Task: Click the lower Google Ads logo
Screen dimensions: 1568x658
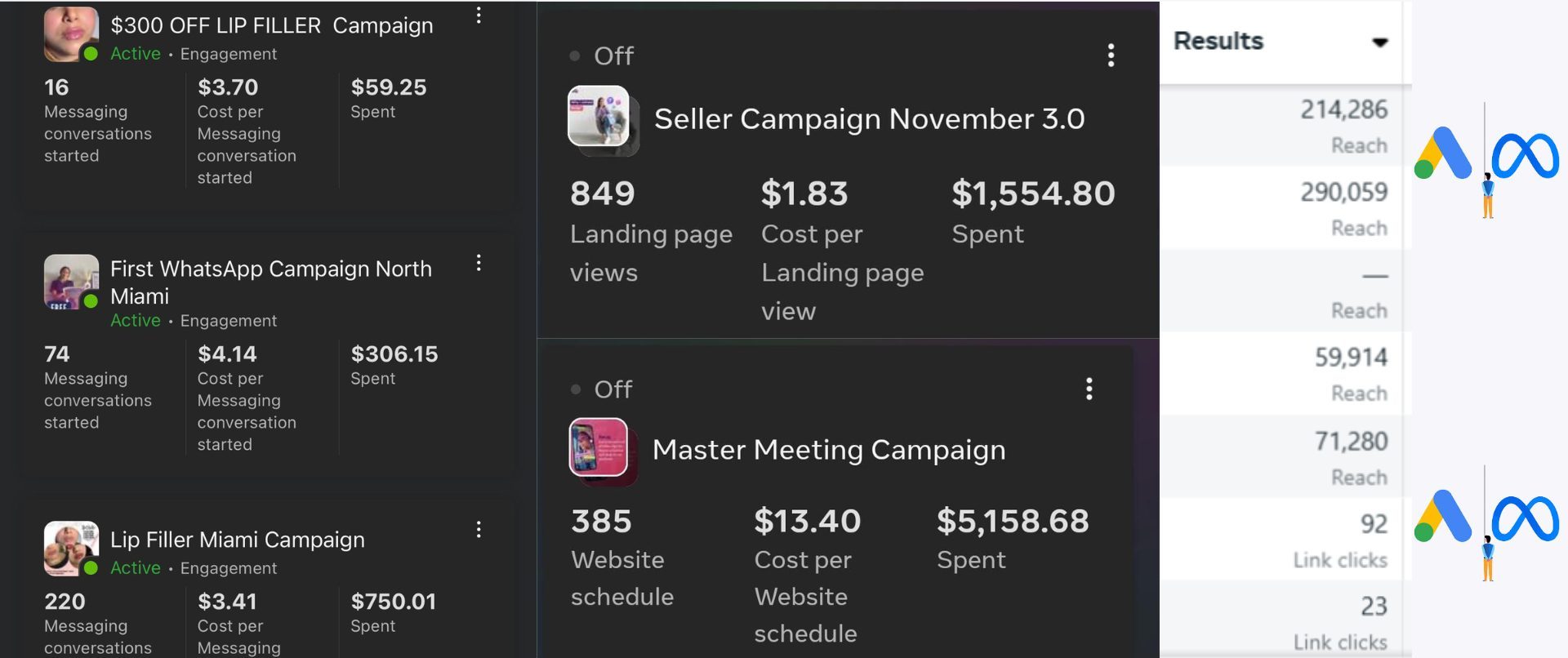Action: click(x=1443, y=516)
